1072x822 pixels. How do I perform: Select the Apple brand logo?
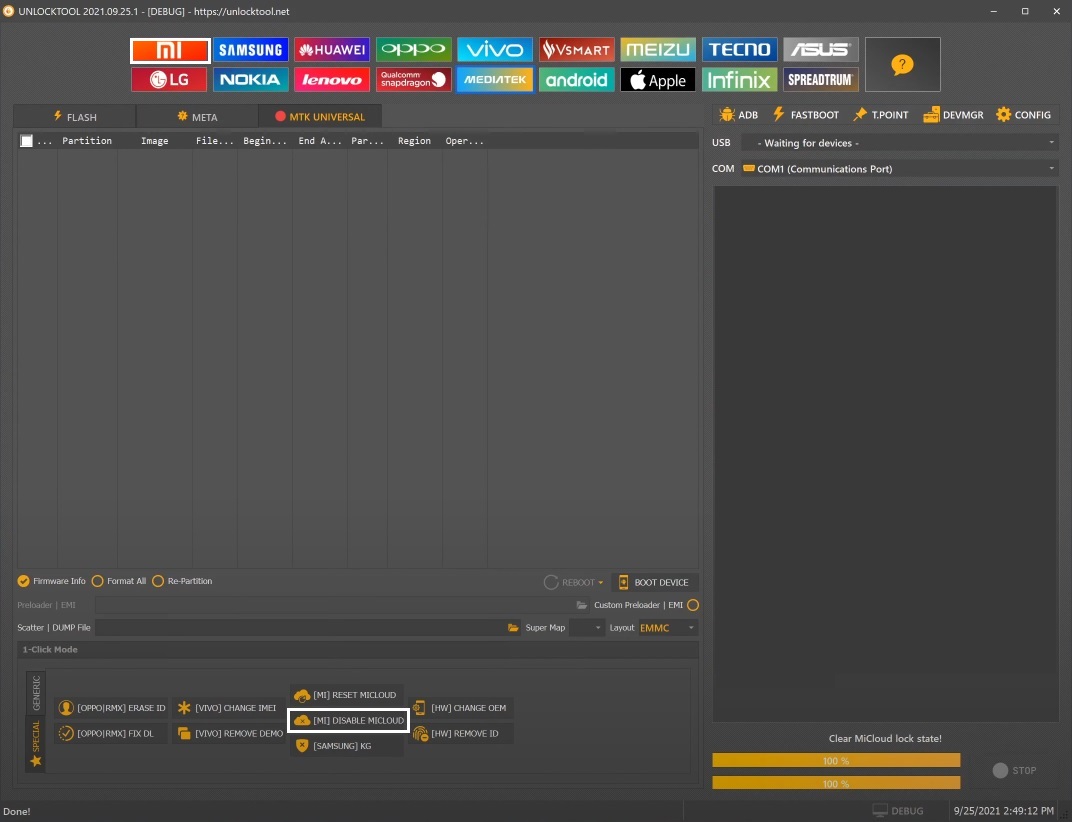tap(658, 79)
